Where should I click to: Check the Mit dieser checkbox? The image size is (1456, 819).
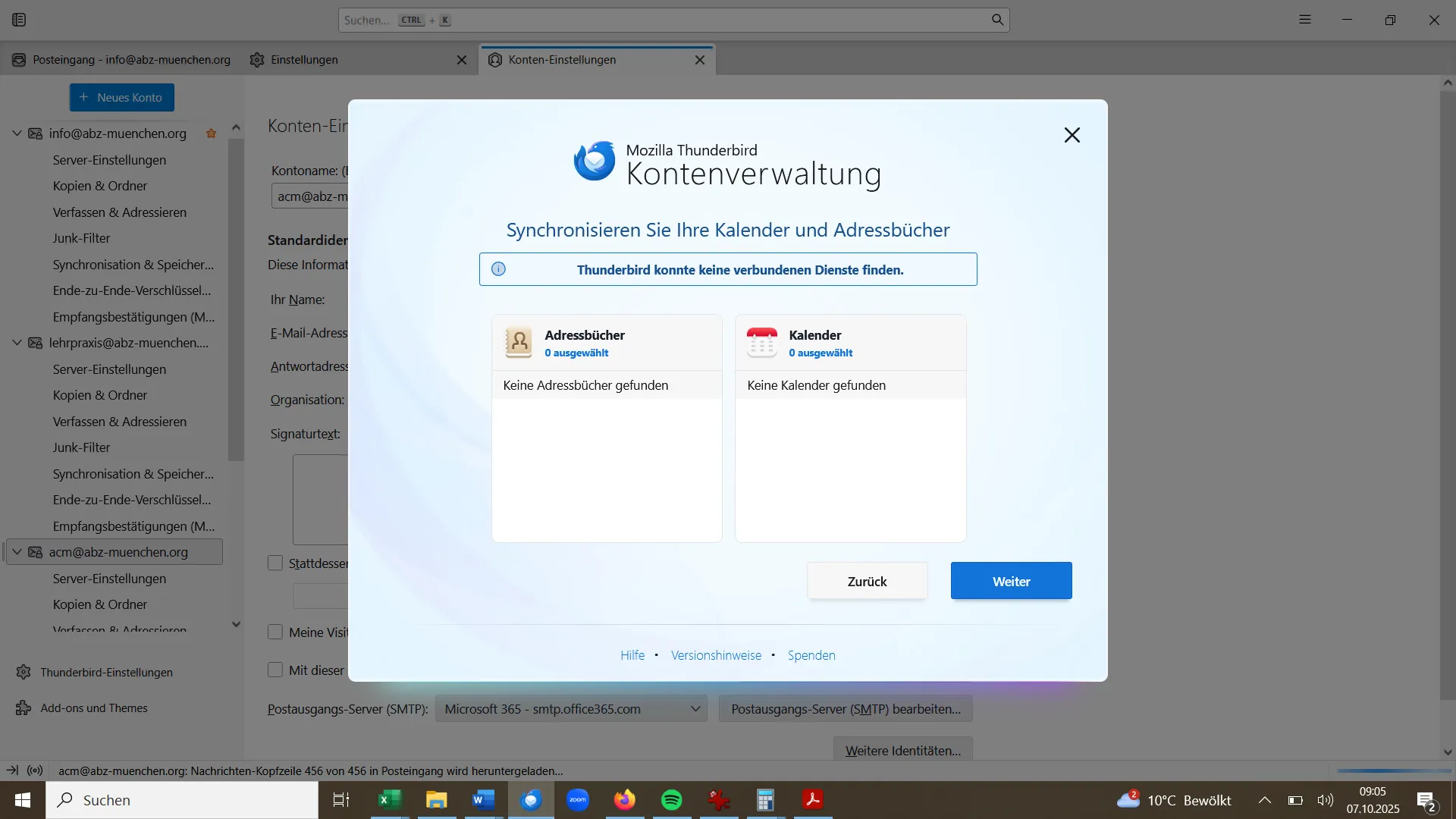(275, 670)
